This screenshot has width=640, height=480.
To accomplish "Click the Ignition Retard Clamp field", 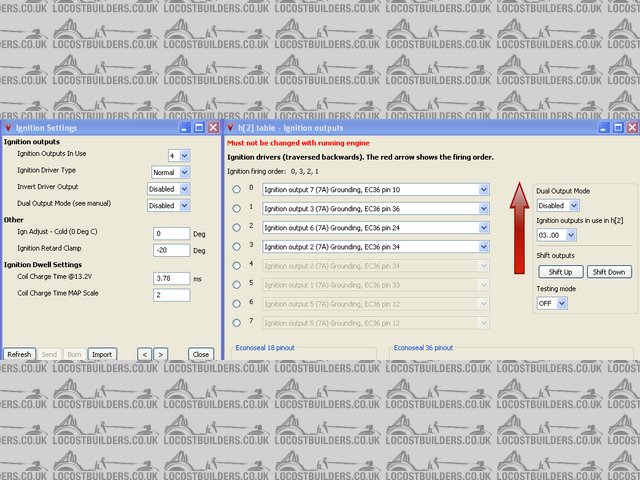I will 171,250.
